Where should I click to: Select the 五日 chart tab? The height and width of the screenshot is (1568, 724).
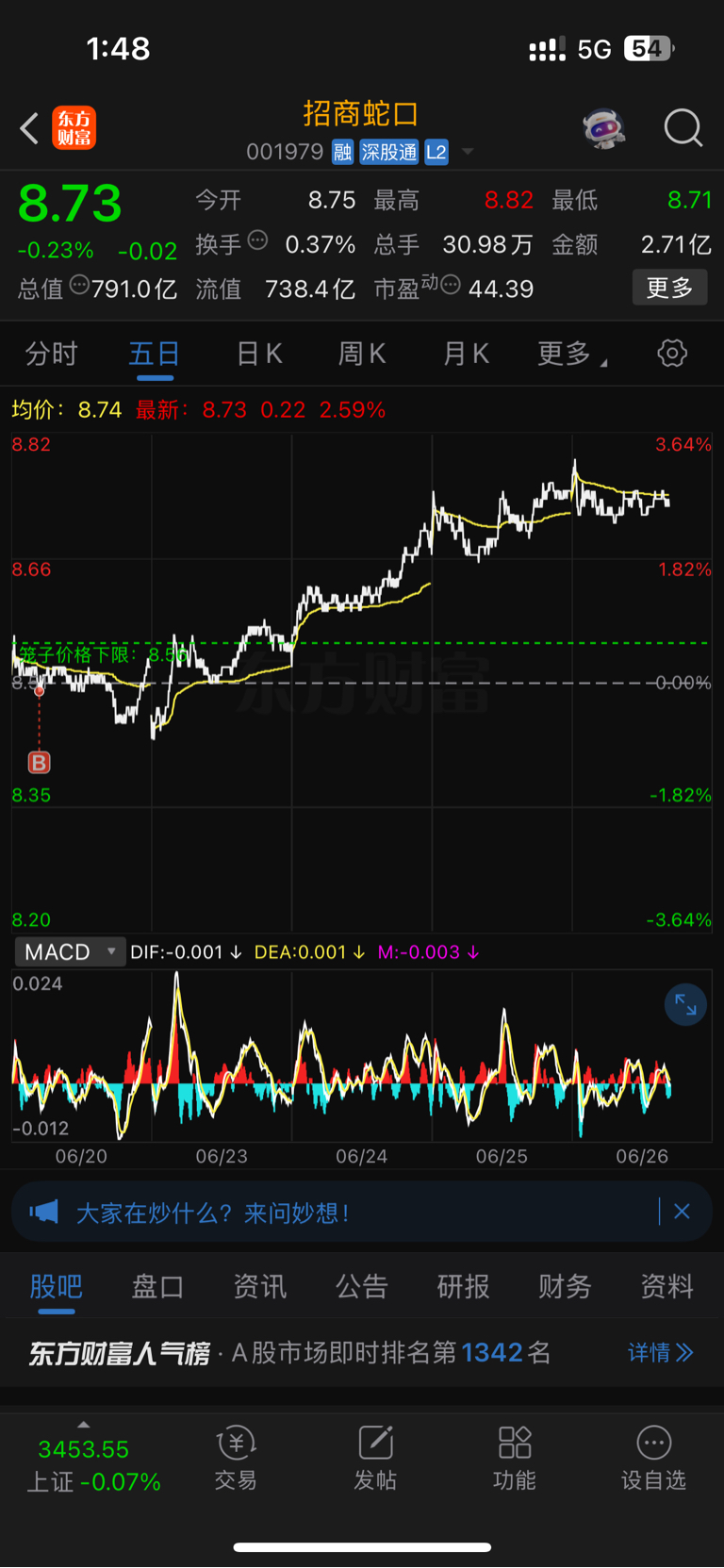(155, 354)
